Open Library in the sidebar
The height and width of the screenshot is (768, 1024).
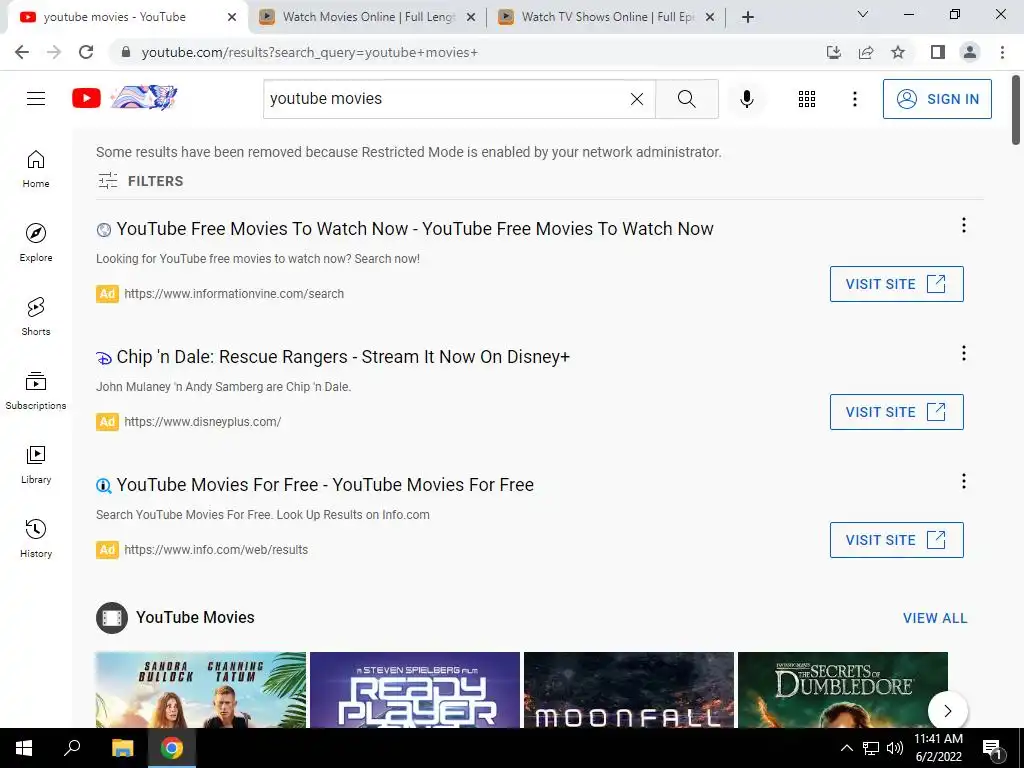point(36,464)
